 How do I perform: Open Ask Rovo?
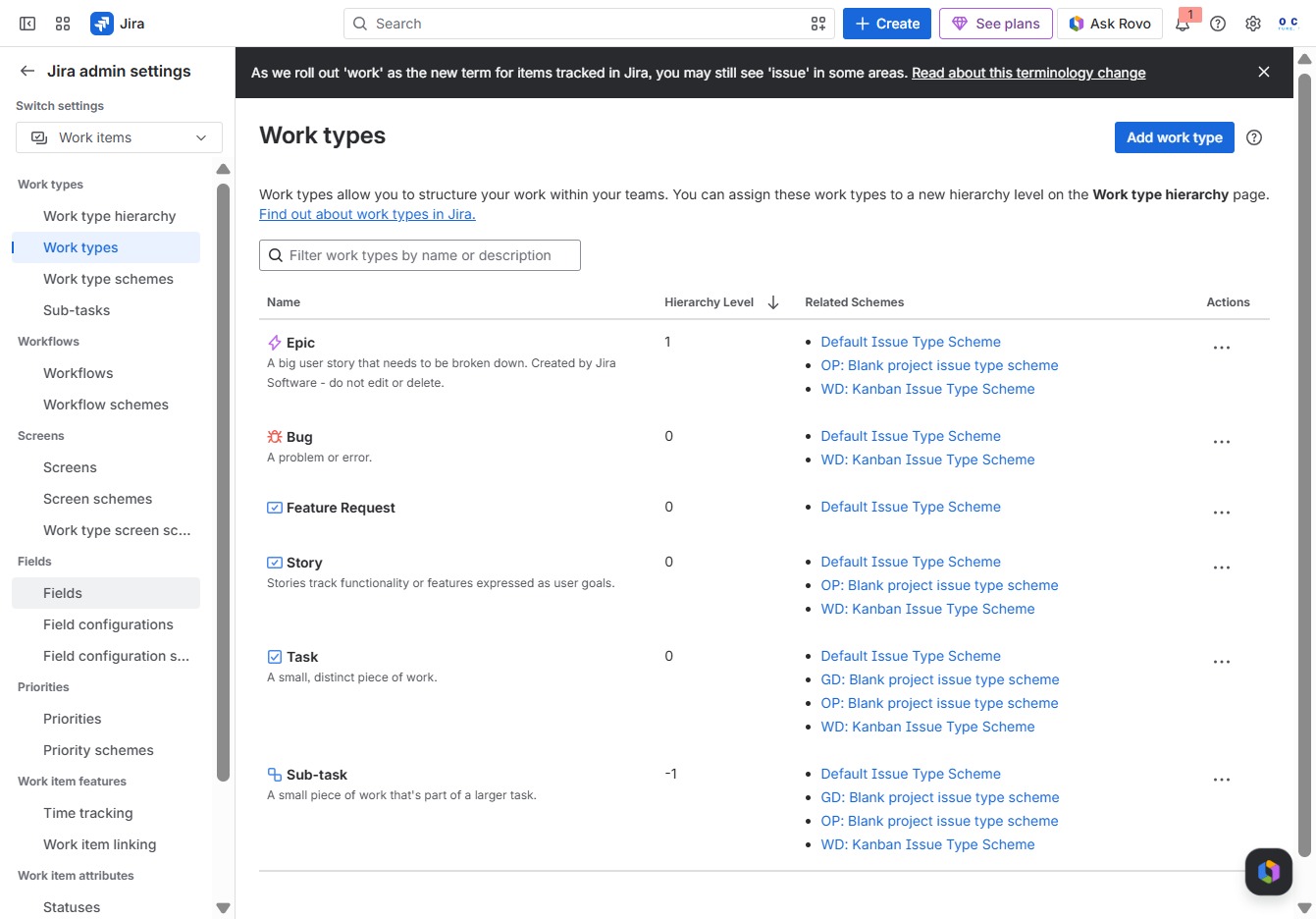(1110, 24)
